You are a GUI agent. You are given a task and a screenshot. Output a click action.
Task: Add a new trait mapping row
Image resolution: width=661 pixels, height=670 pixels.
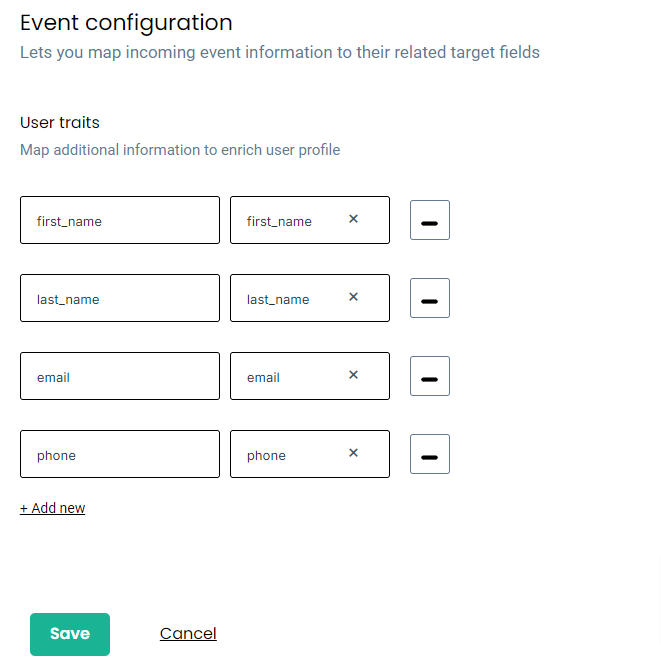point(53,508)
